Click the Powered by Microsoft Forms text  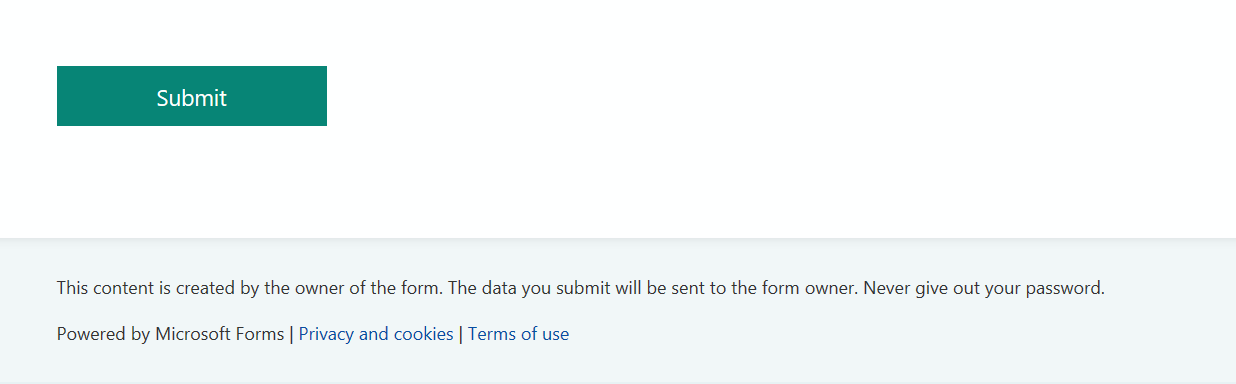[x=170, y=334]
